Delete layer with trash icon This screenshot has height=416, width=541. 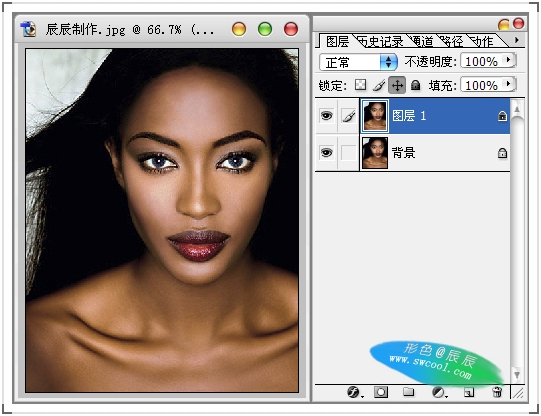(497, 392)
